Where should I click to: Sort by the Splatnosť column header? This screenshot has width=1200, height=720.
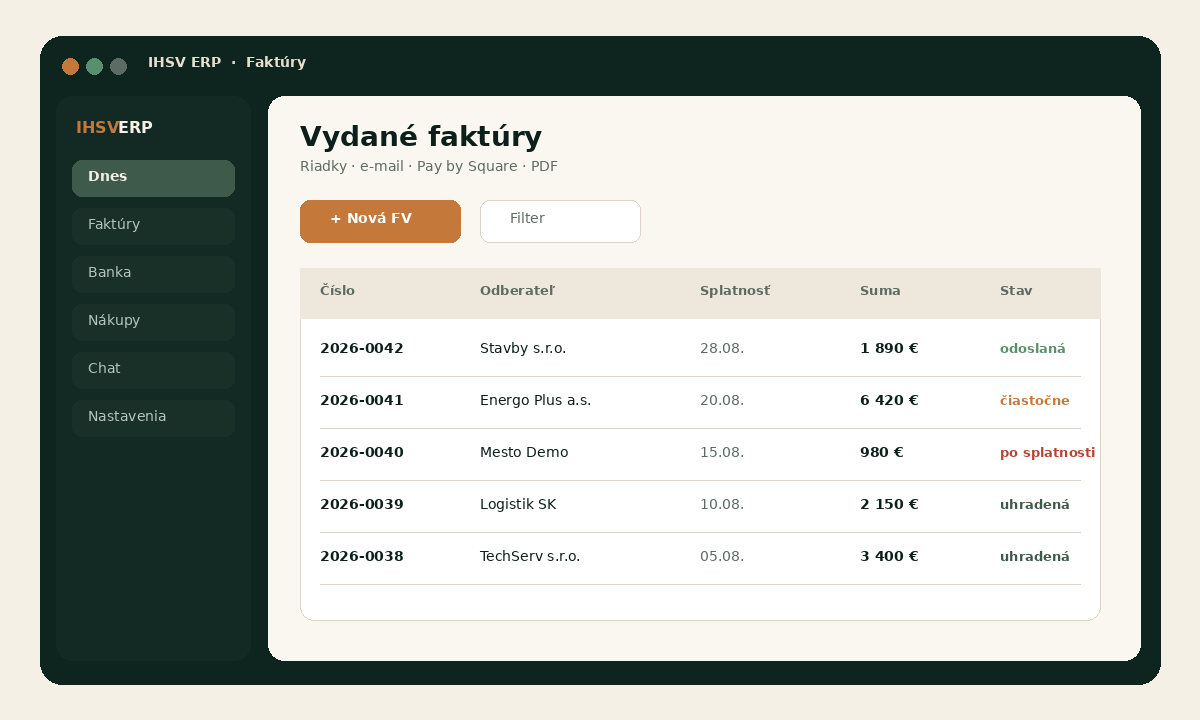[x=735, y=291]
